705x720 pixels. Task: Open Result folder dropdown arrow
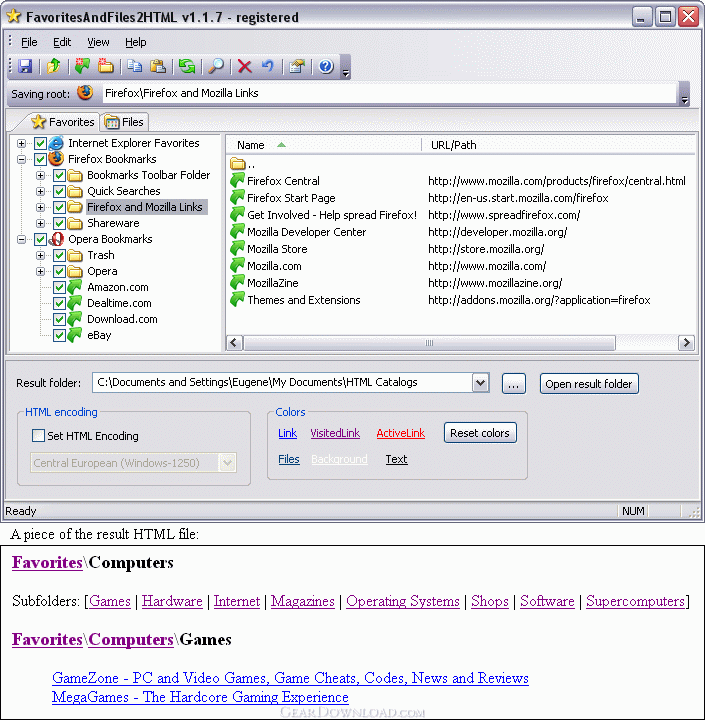480,382
